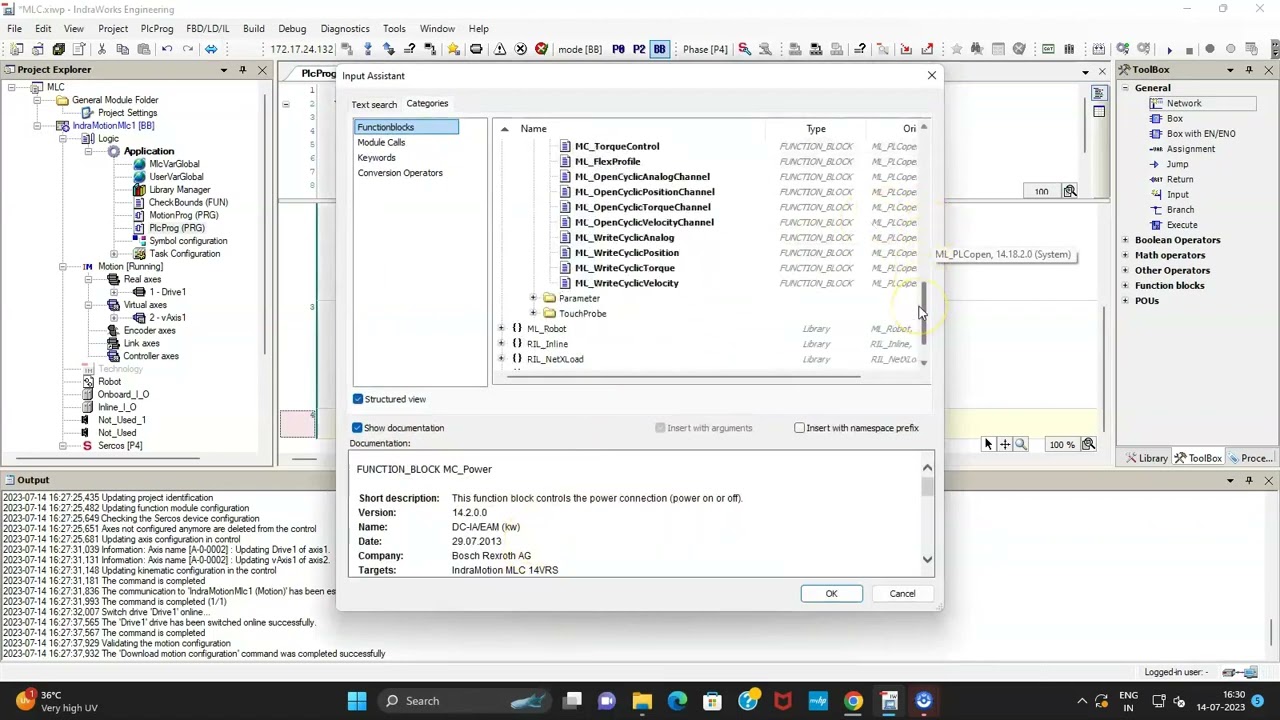Select the Box tool in ToolBox
The image size is (1280, 720).
click(1174, 118)
